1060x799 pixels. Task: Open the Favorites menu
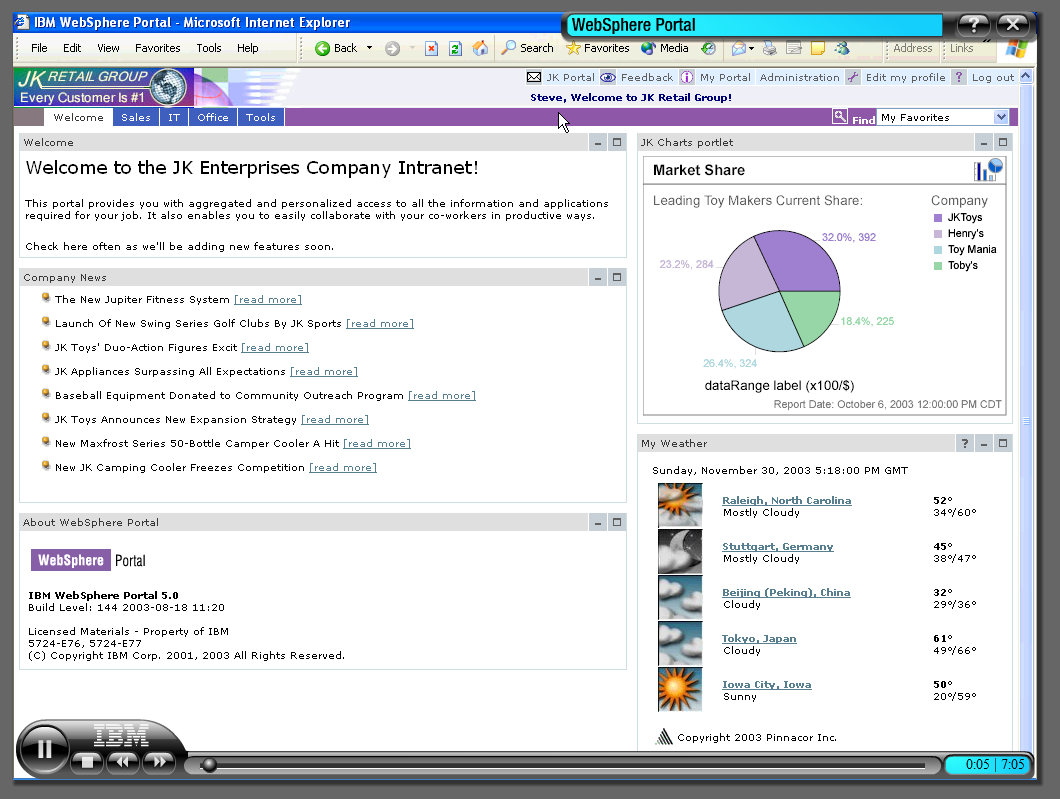(x=157, y=47)
